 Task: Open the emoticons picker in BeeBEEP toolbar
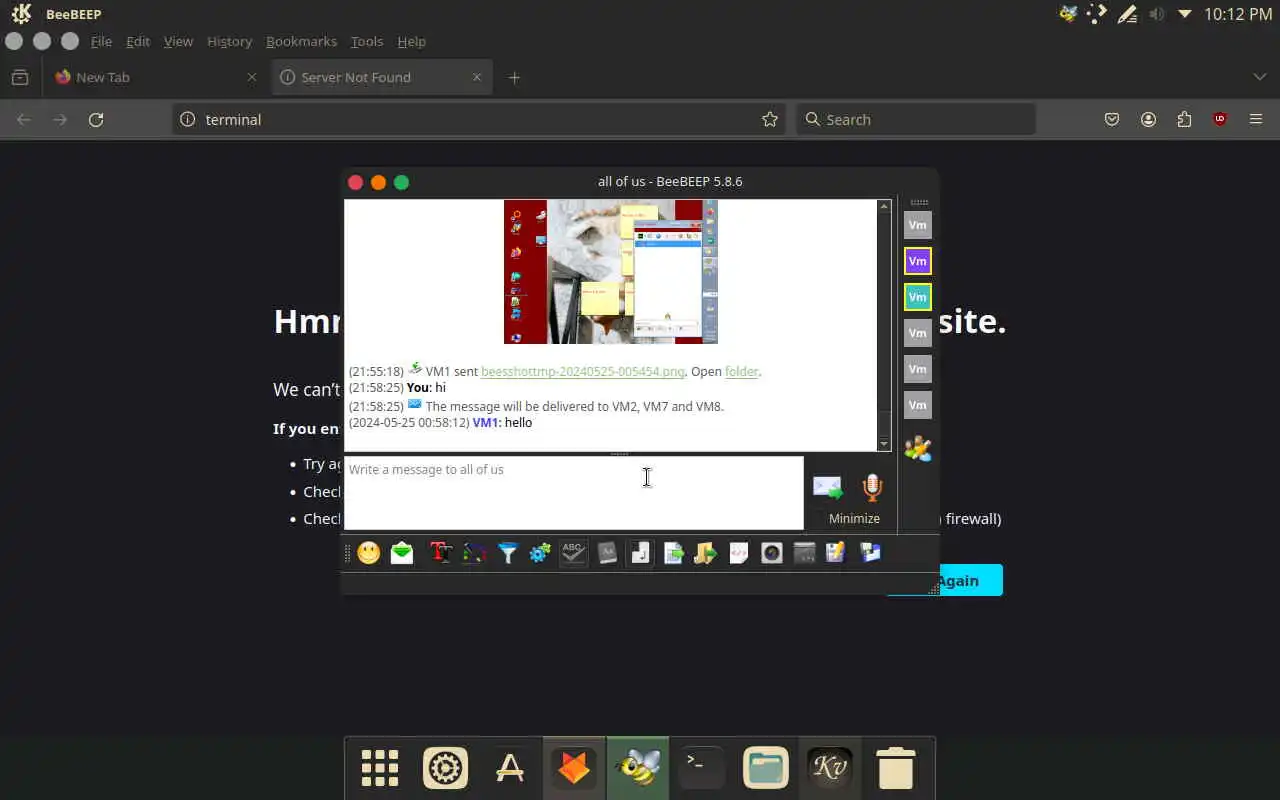tap(369, 552)
